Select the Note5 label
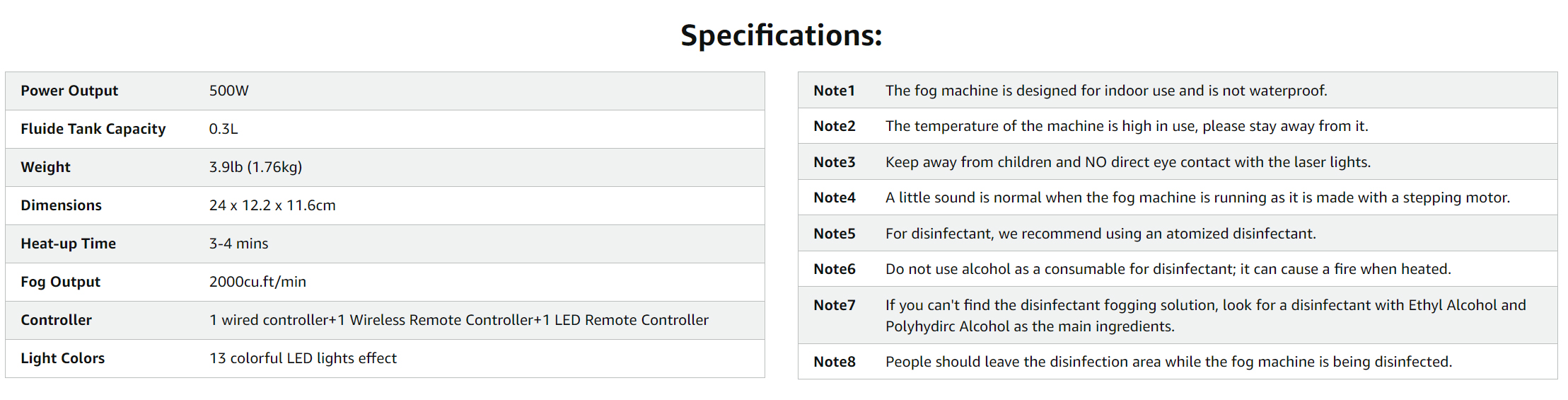This screenshot has height=400, width=1568. coord(835,234)
